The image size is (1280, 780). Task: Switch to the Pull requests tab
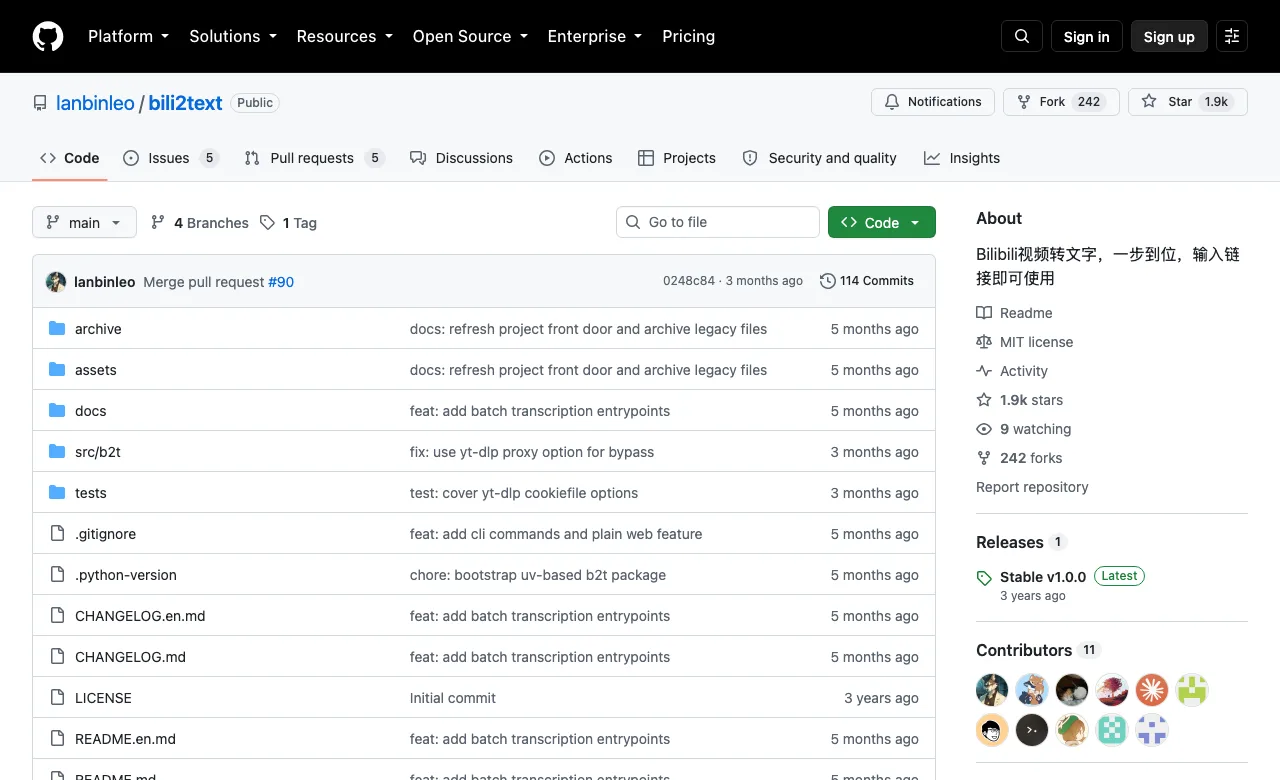pyautogui.click(x=313, y=158)
